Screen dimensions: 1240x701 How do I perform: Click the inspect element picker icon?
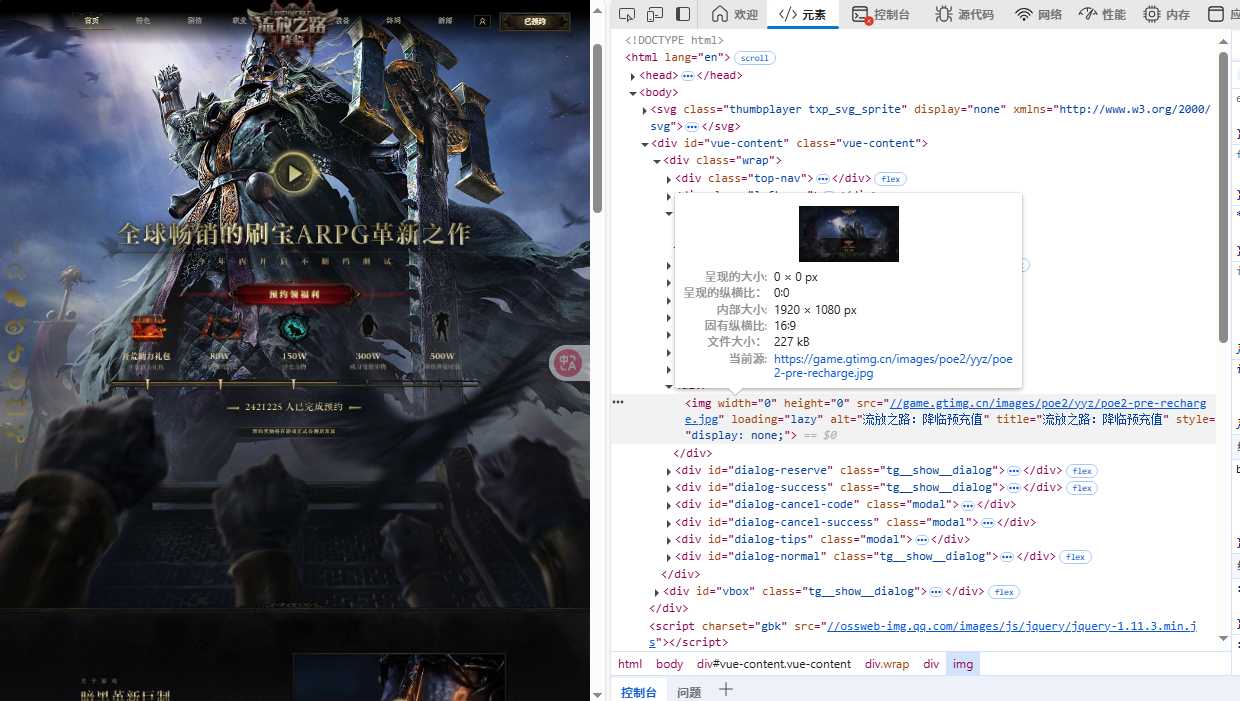[627, 14]
